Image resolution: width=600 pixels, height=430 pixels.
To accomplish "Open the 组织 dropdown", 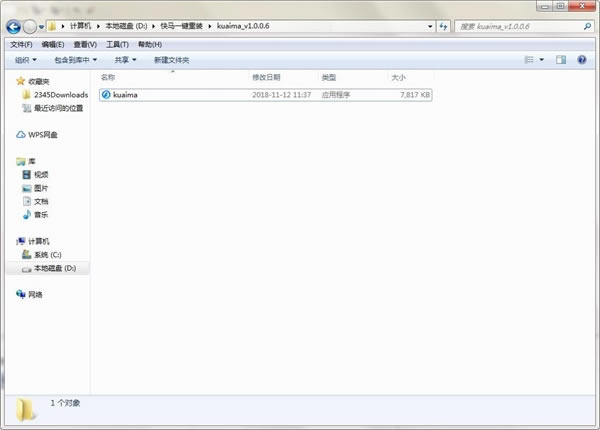I will (x=26, y=60).
